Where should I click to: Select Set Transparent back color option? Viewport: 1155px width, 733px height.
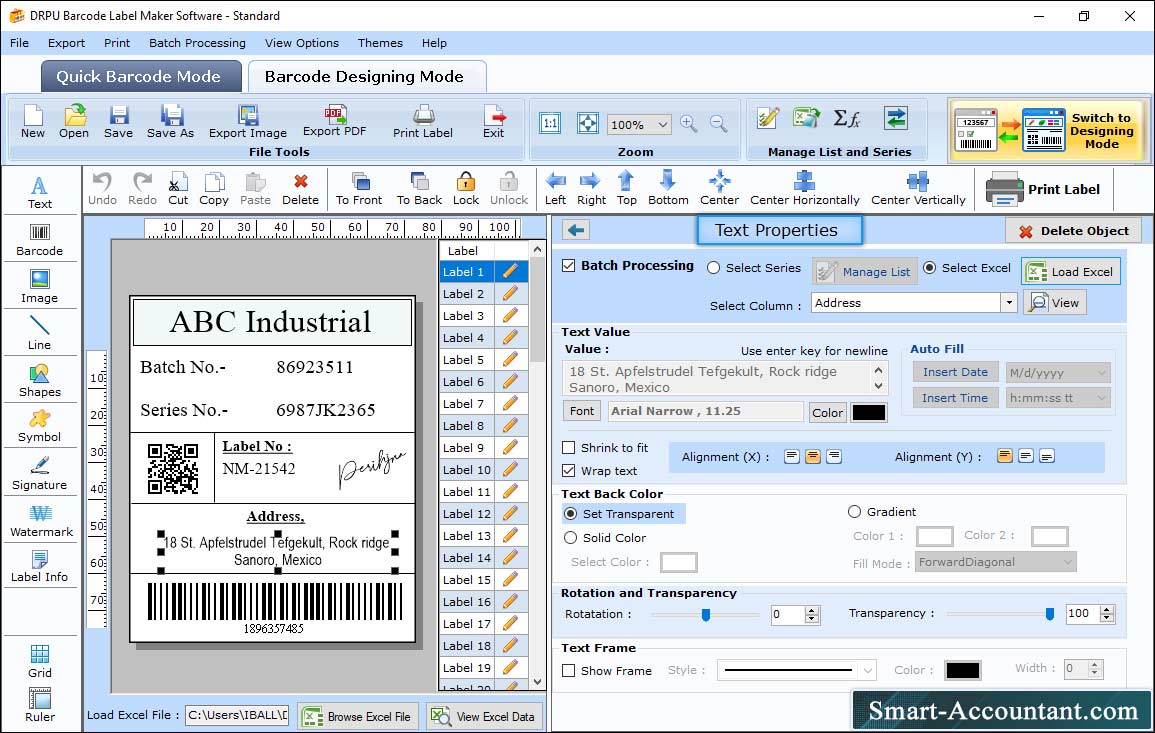pyautogui.click(x=570, y=513)
